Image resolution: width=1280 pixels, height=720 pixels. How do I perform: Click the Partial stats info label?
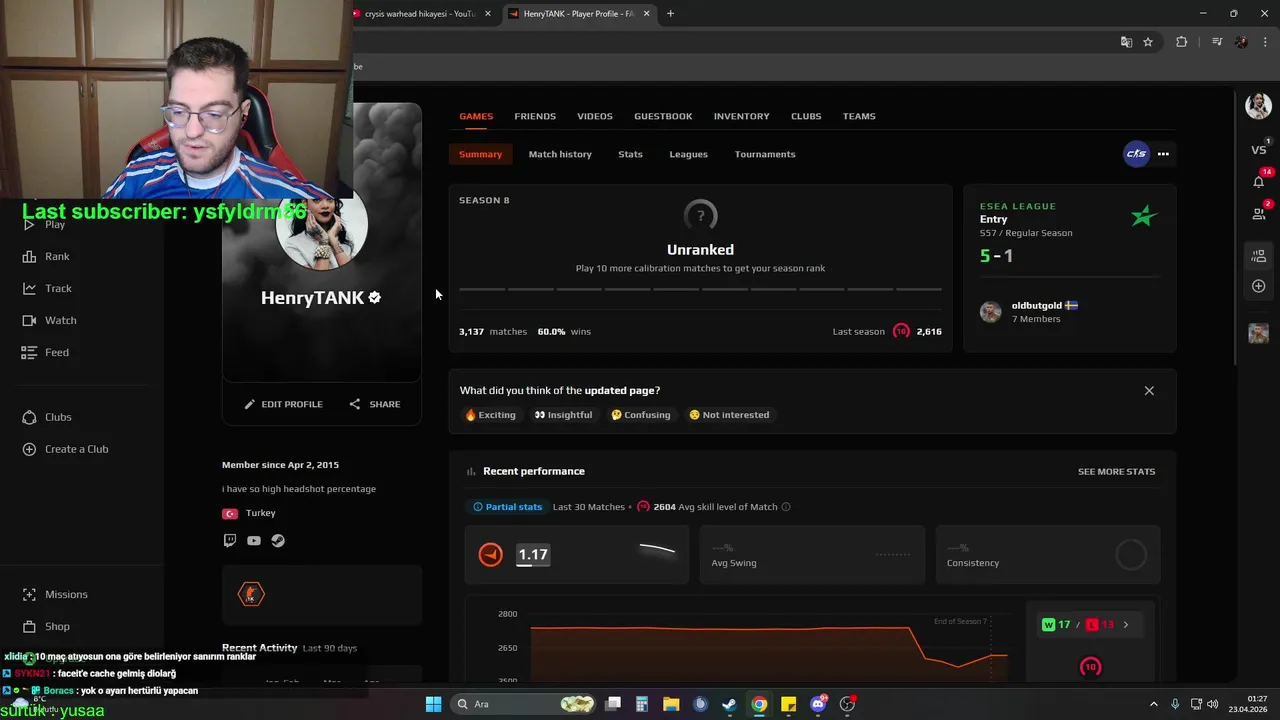point(508,507)
